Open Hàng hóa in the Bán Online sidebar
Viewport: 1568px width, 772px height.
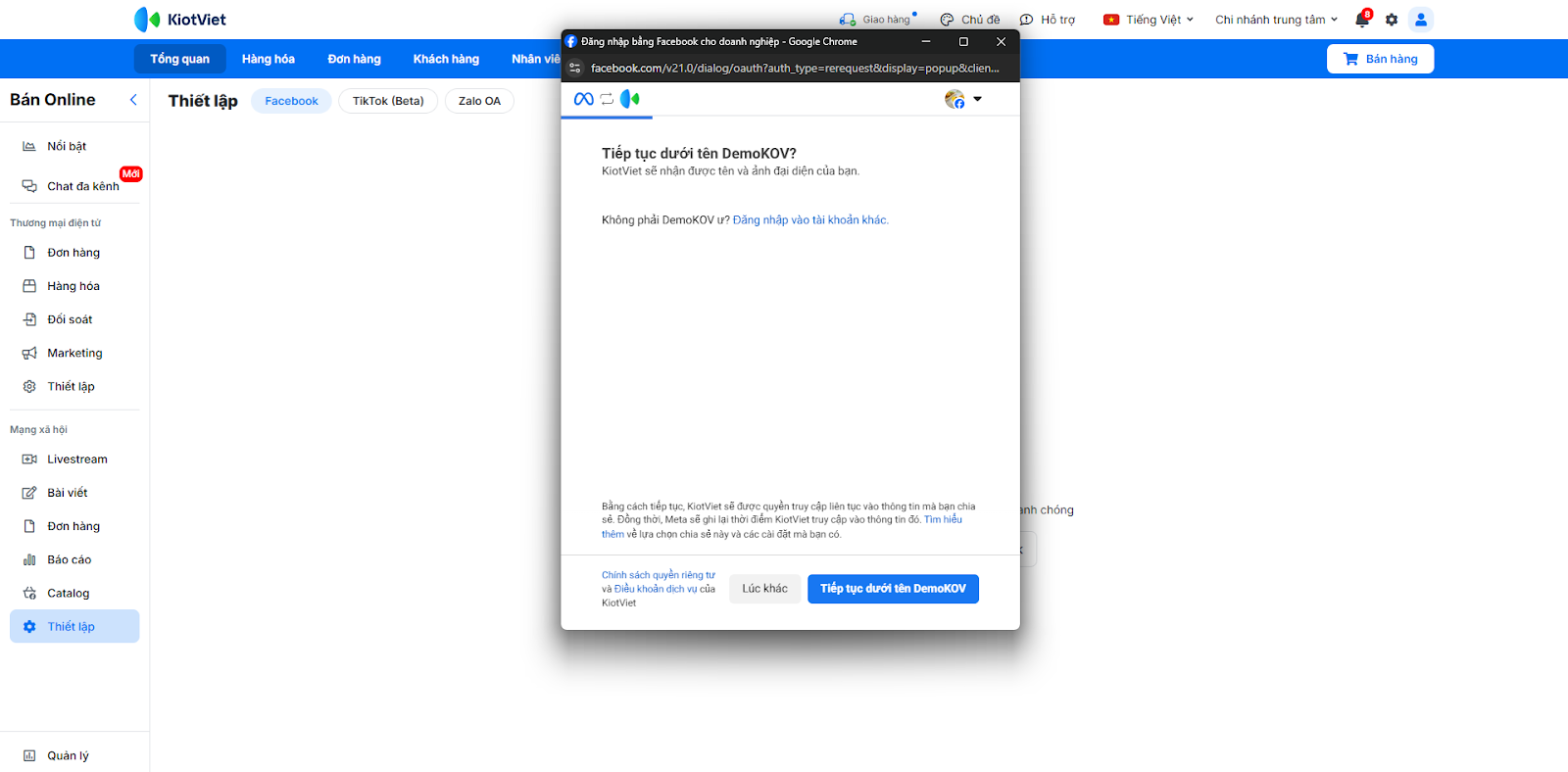click(x=74, y=286)
